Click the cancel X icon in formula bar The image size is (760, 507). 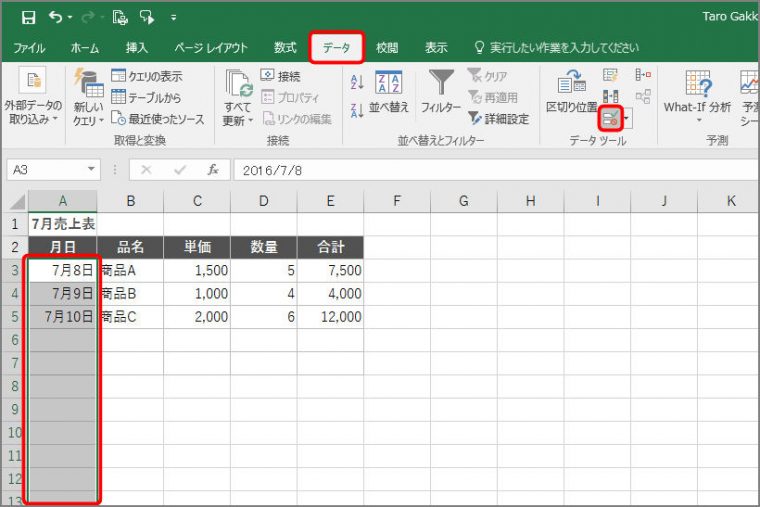[146, 170]
